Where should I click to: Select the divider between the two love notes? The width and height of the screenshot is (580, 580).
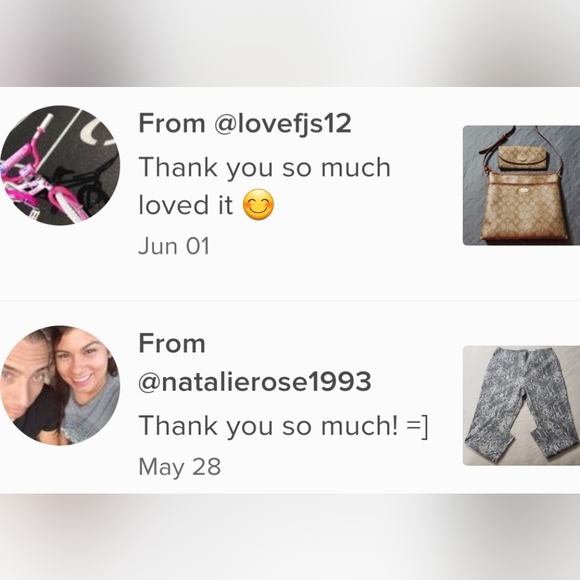tap(290, 301)
